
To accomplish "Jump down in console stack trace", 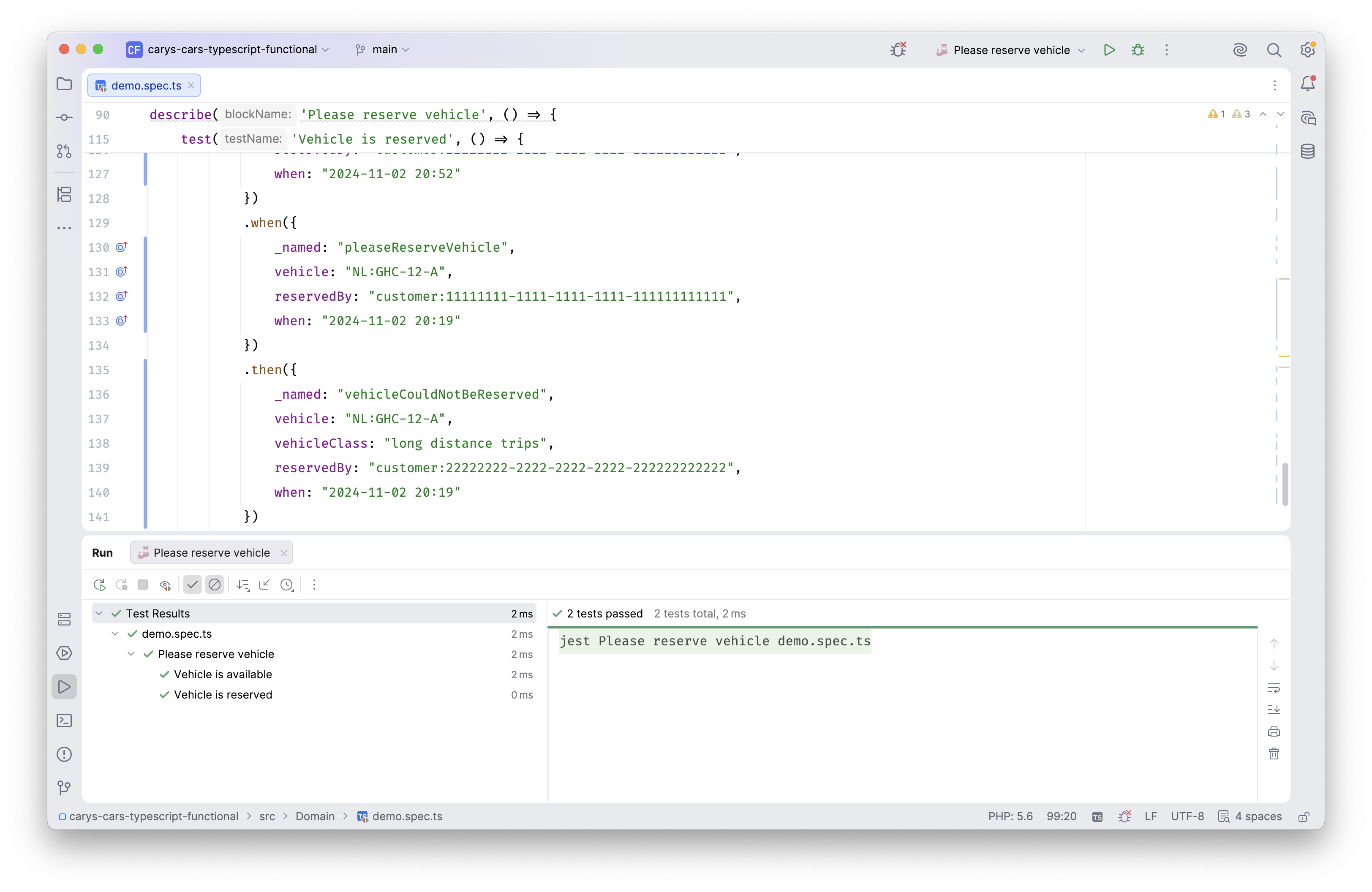I will (1274, 666).
